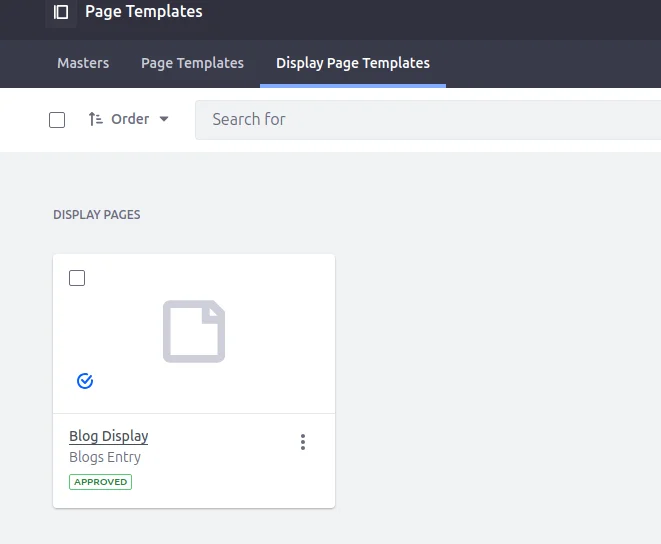This screenshot has height=544, width=661.
Task: Toggle the product menu sidebar icon
Action: click(x=61, y=12)
